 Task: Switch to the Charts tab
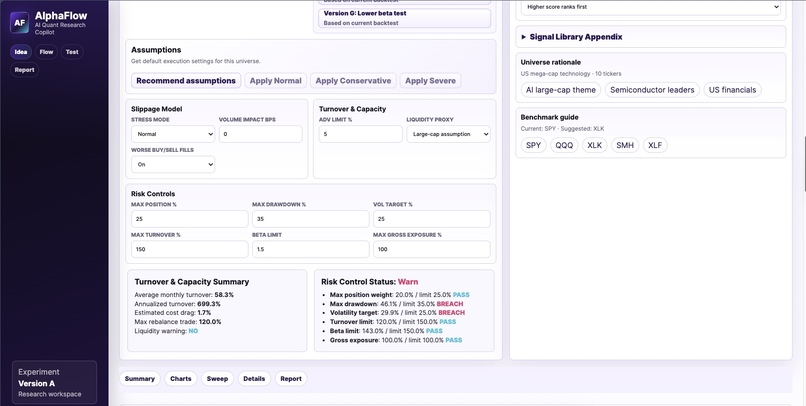coord(181,379)
